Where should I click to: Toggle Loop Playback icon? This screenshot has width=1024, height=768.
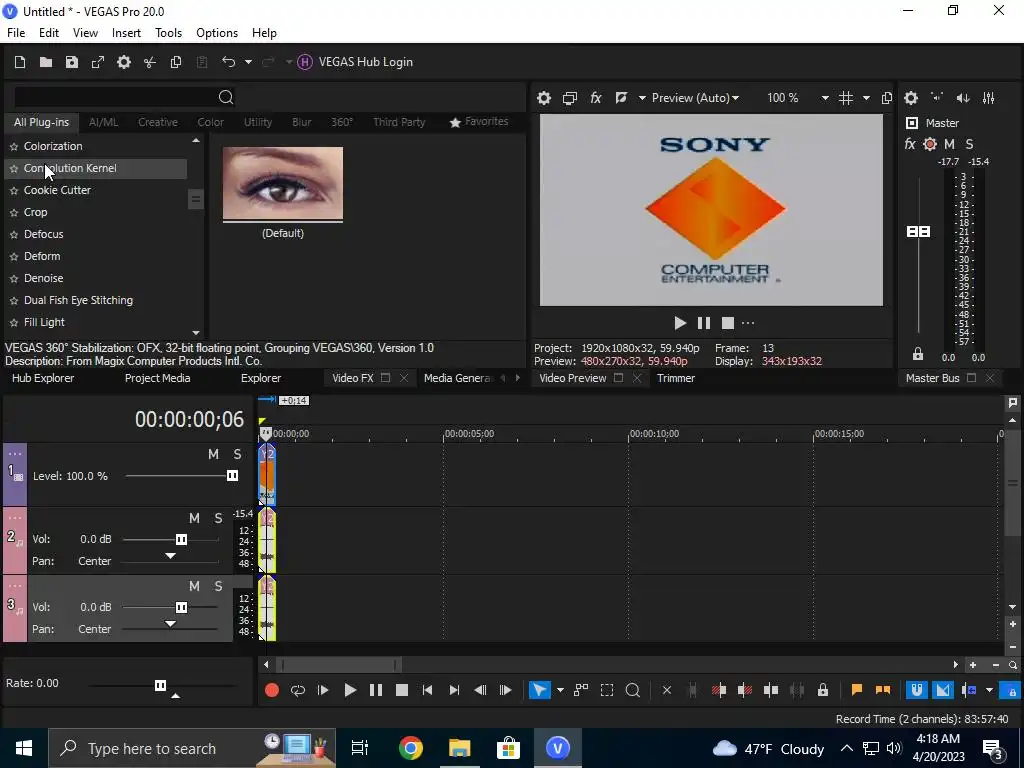click(298, 690)
